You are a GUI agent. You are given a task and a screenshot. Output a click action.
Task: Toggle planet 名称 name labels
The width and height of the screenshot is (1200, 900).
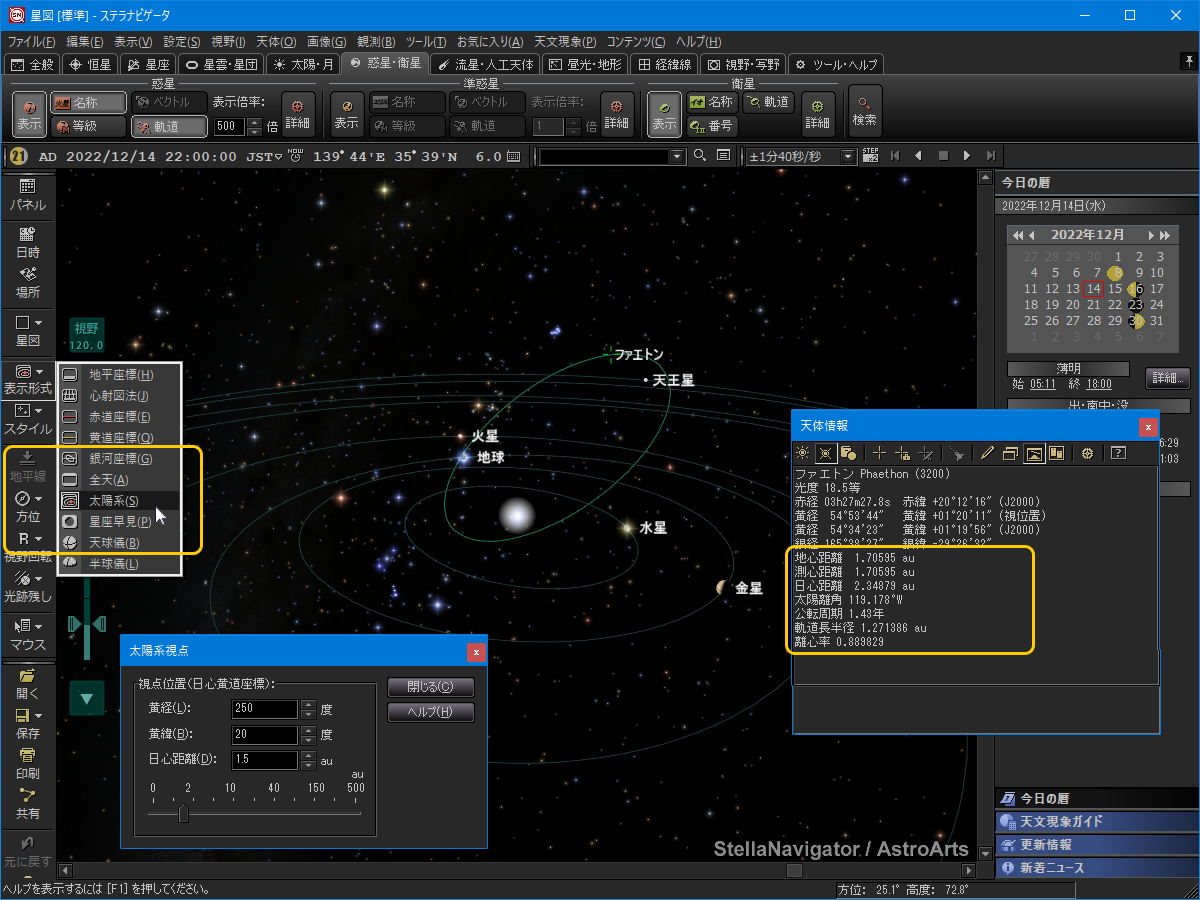click(89, 103)
